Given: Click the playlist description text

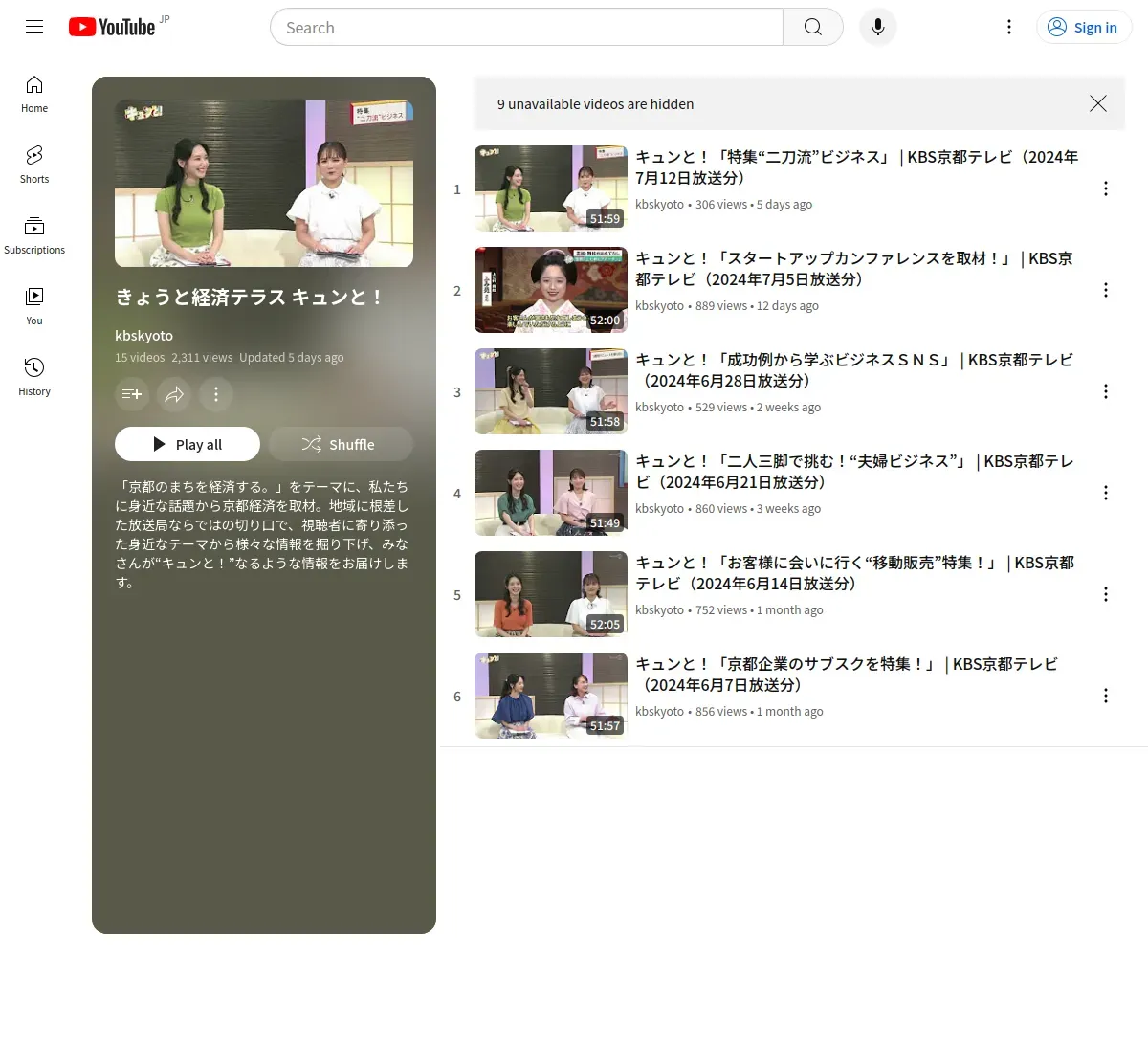Looking at the screenshot, I should coord(262,535).
